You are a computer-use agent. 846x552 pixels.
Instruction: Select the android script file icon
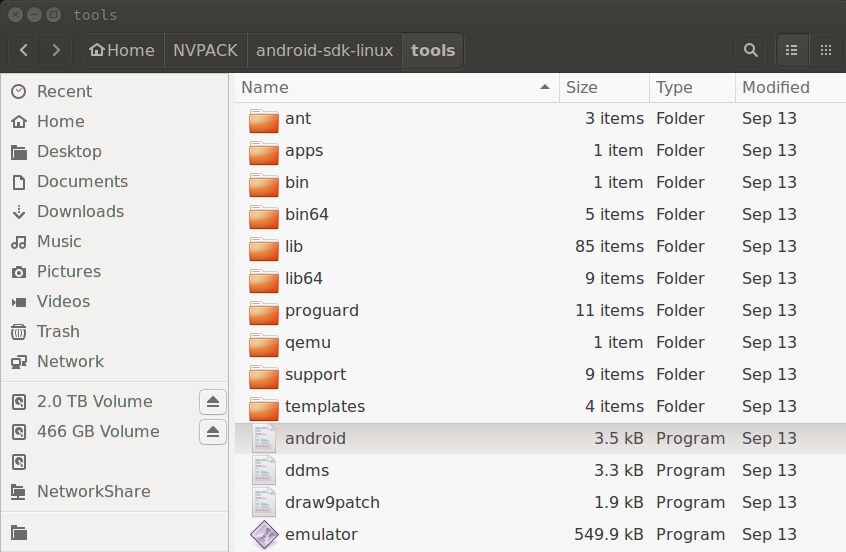[x=264, y=438]
